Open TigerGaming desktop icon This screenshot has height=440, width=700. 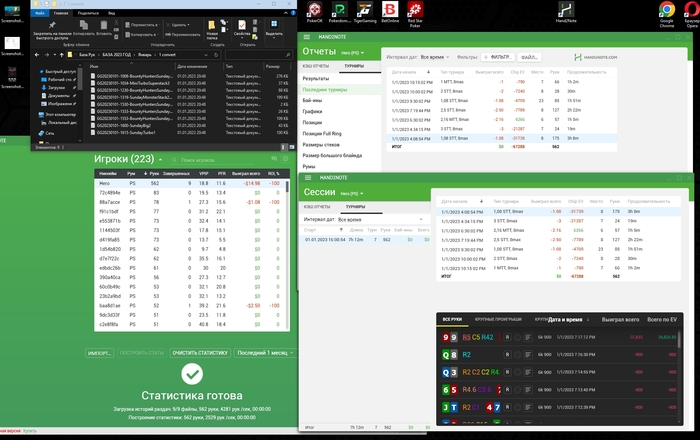[365, 12]
